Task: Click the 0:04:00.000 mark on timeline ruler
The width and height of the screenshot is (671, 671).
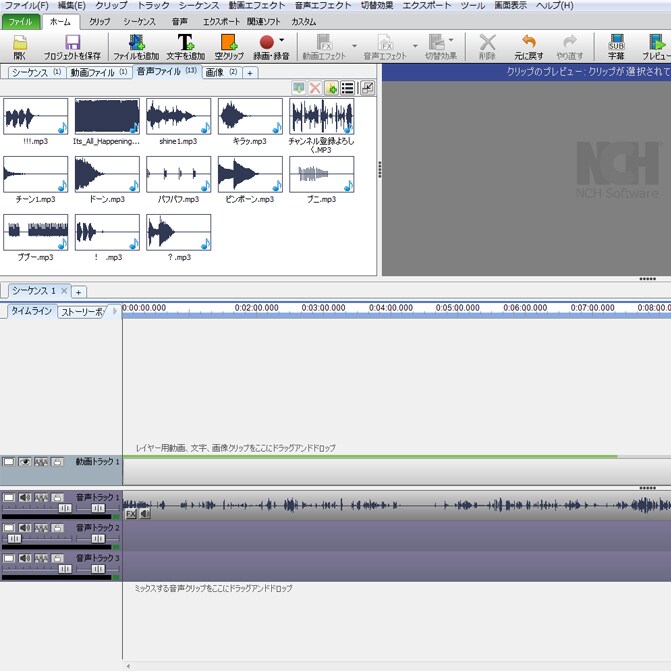Action: pos(391,308)
